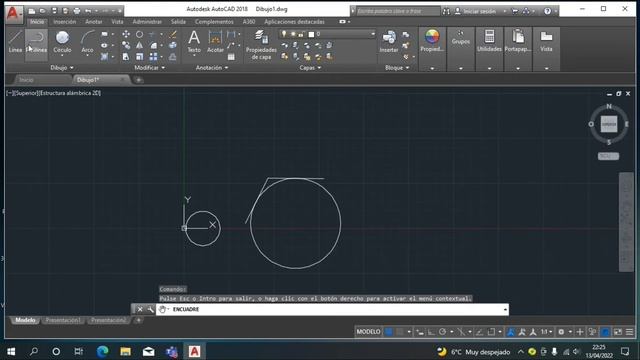
Task: Toggle annotation objects visibility
Action: tap(511, 332)
